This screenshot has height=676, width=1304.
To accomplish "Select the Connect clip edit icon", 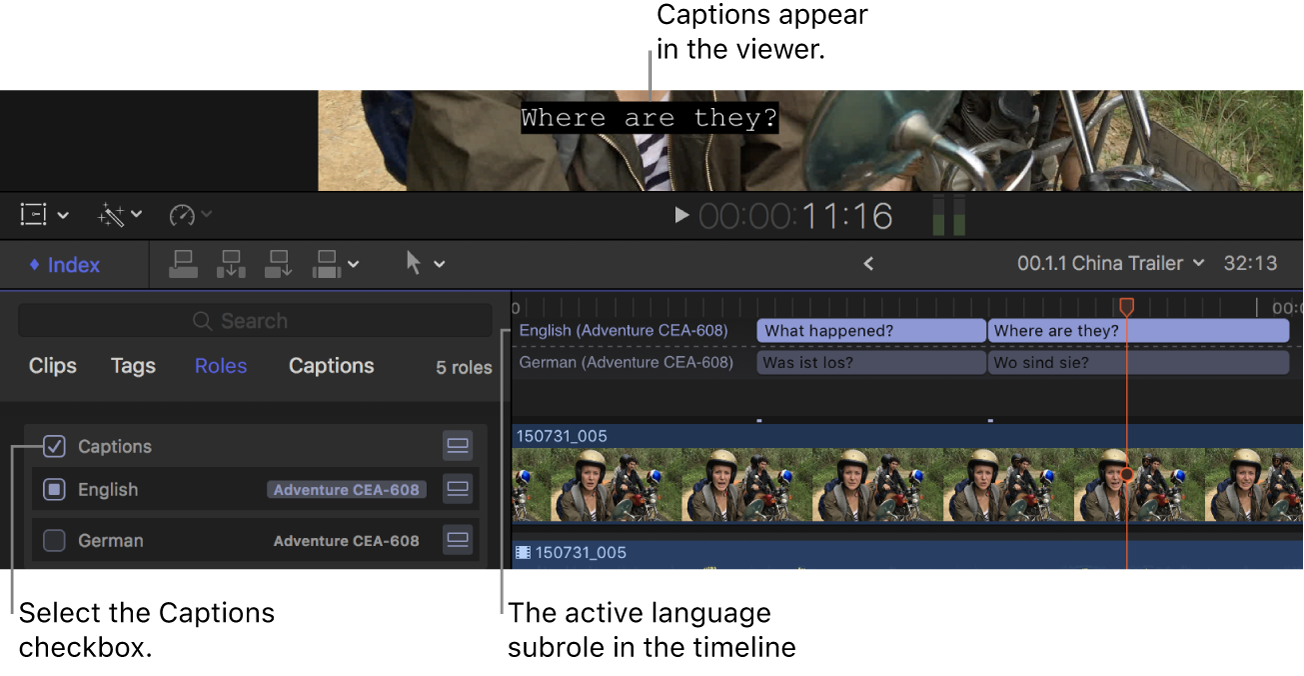I will point(183,263).
